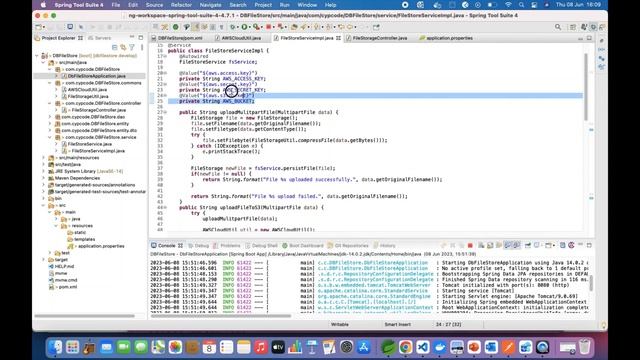Open Music app from the Dock
The image size is (640, 360).
261,347
